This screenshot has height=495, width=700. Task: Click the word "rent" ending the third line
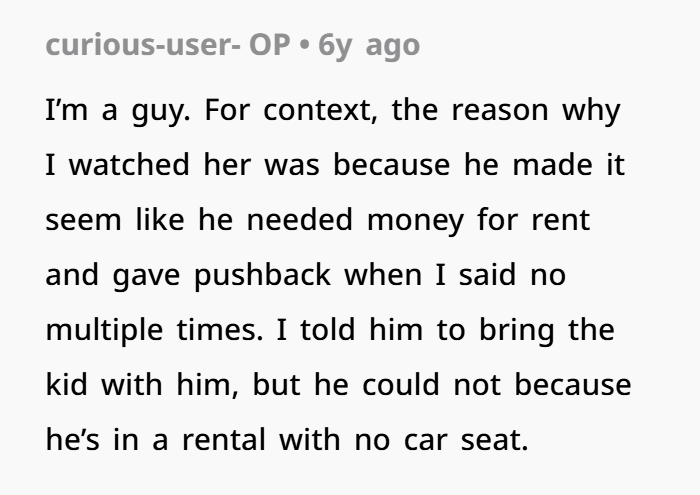pos(561,220)
